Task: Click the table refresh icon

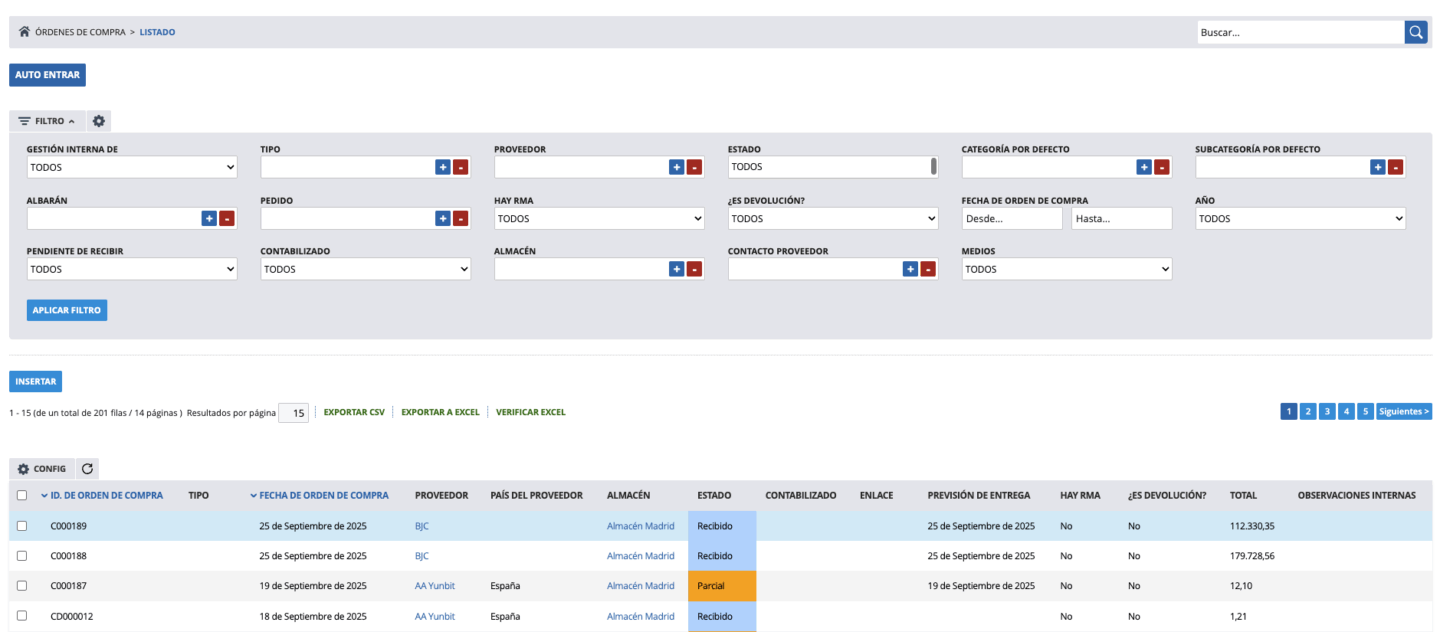Action: [x=87, y=468]
